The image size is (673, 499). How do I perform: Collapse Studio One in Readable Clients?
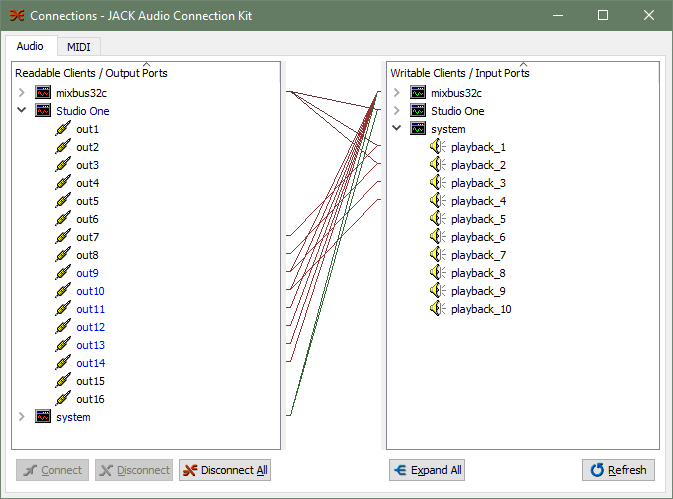tap(21, 110)
